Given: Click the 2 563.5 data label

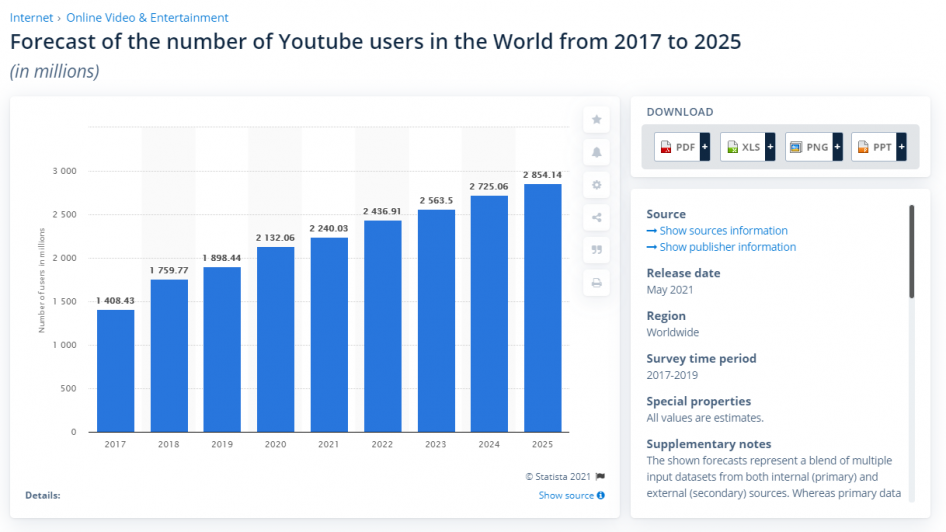Looking at the screenshot, I should tap(436, 200).
